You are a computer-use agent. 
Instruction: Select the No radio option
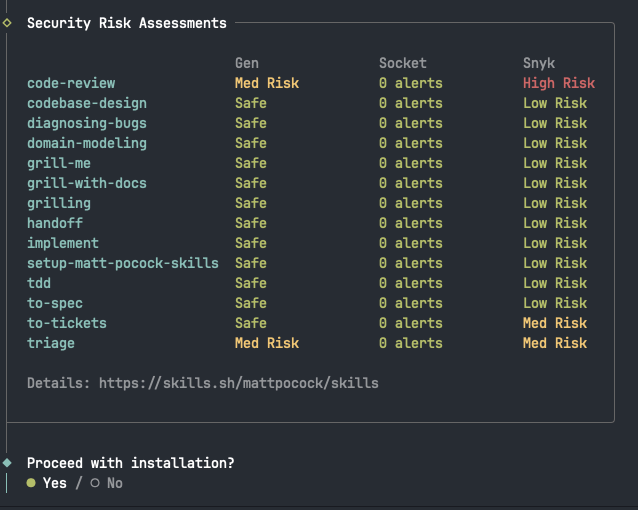click(107, 483)
